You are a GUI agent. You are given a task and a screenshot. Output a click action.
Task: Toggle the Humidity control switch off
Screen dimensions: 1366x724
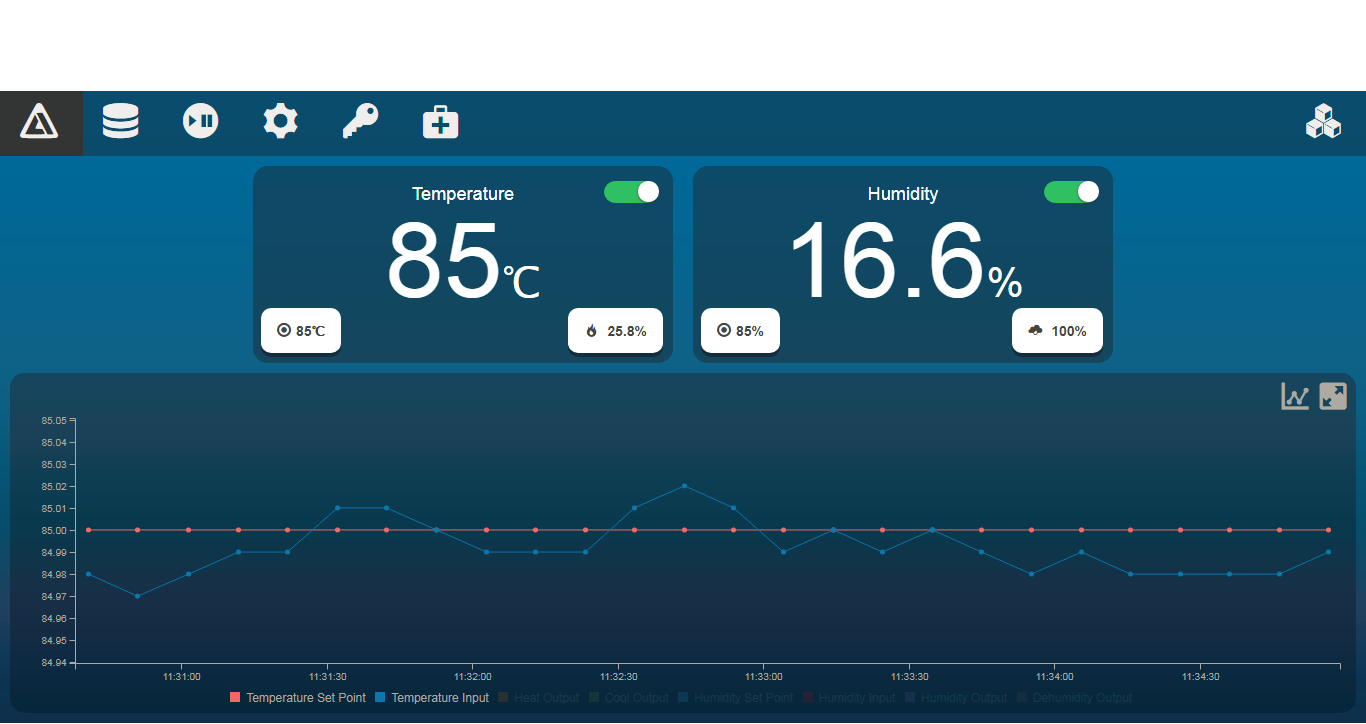pyautogui.click(x=1071, y=192)
